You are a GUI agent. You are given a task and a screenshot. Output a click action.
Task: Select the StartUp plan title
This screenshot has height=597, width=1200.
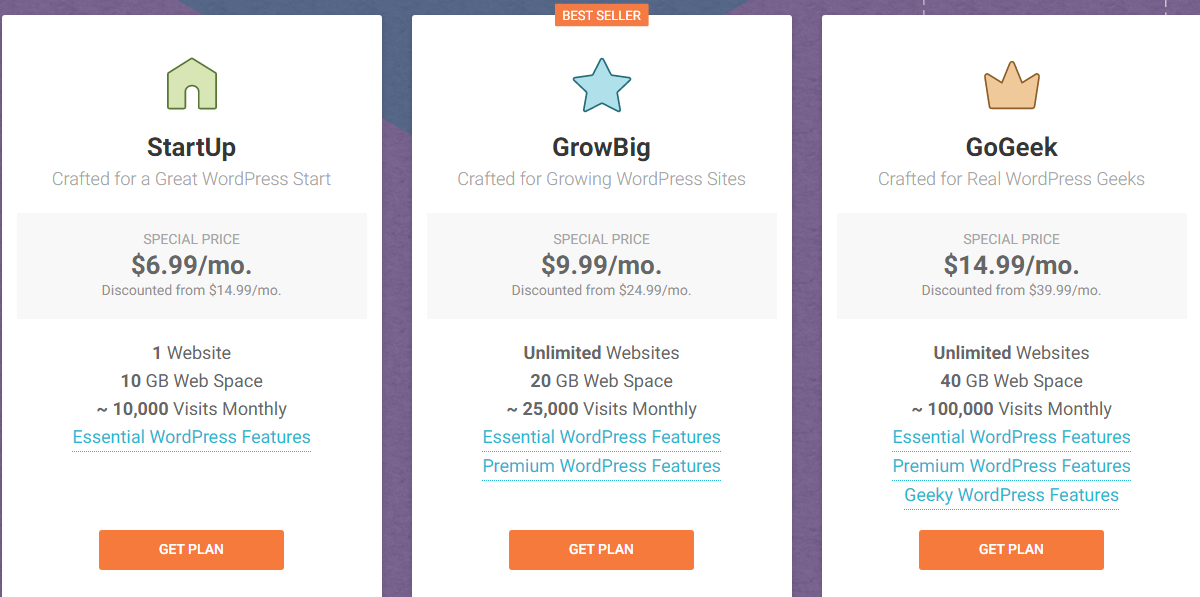pos(191,146)
